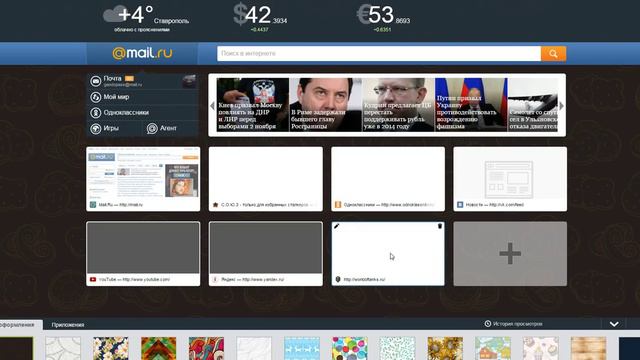The width and height of the screenshot is (640, 360).
Task: Click user avatar next to Почта
Action: point(189,81)
